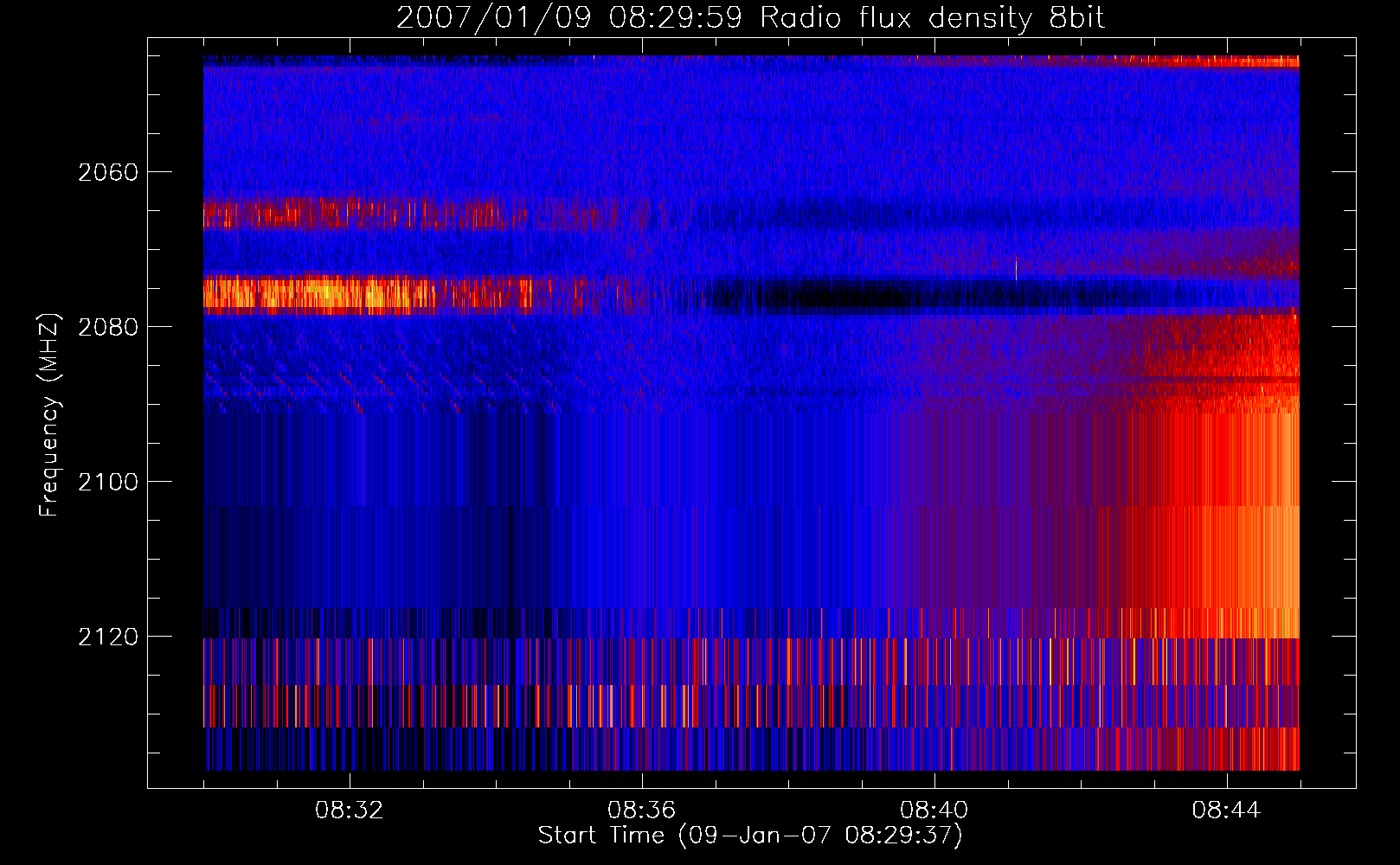
Task: Select the 2080 frequency axis label
Action: (x=108, y=327)
